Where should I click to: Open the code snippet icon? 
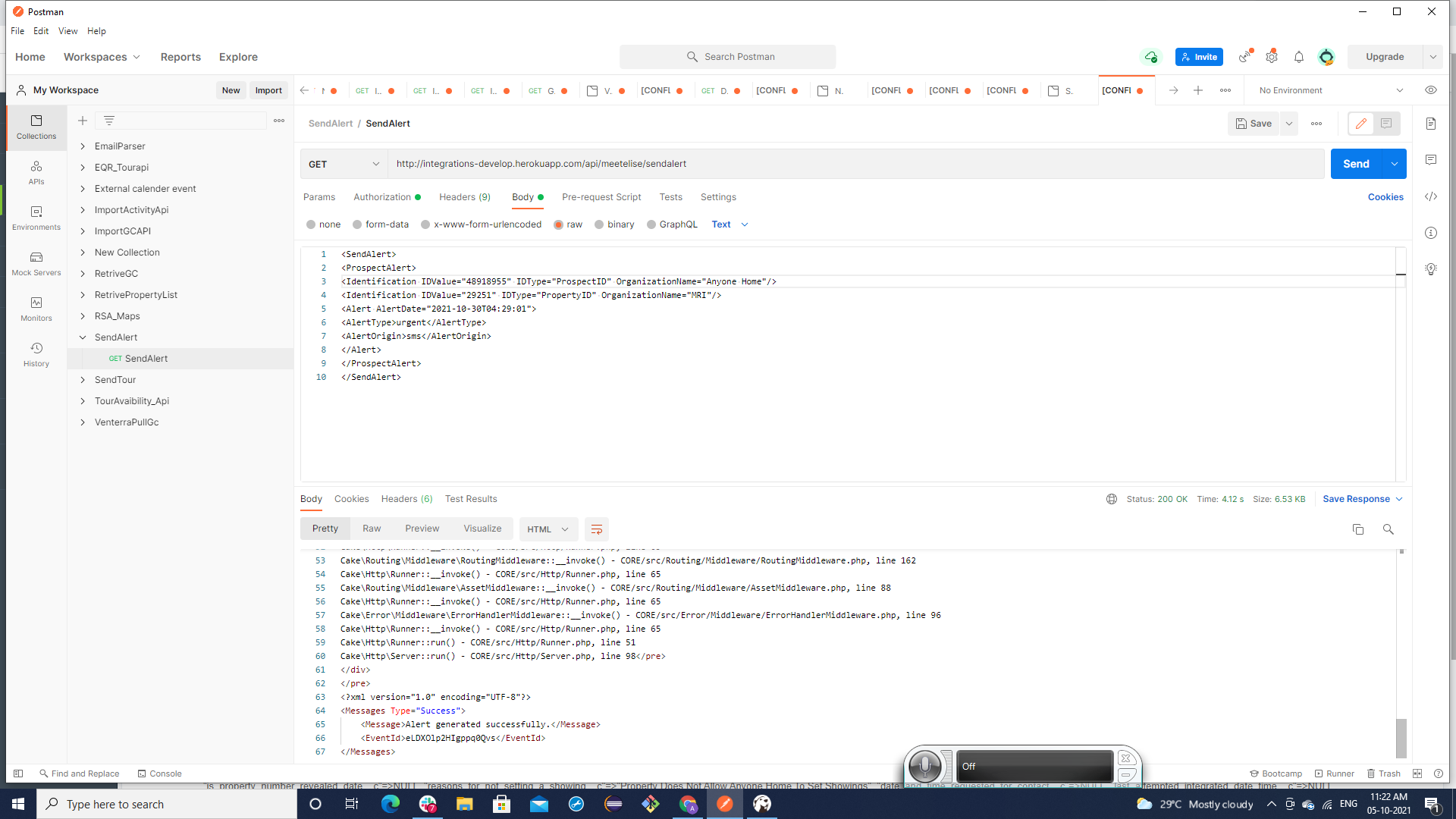coord(1431,196)
